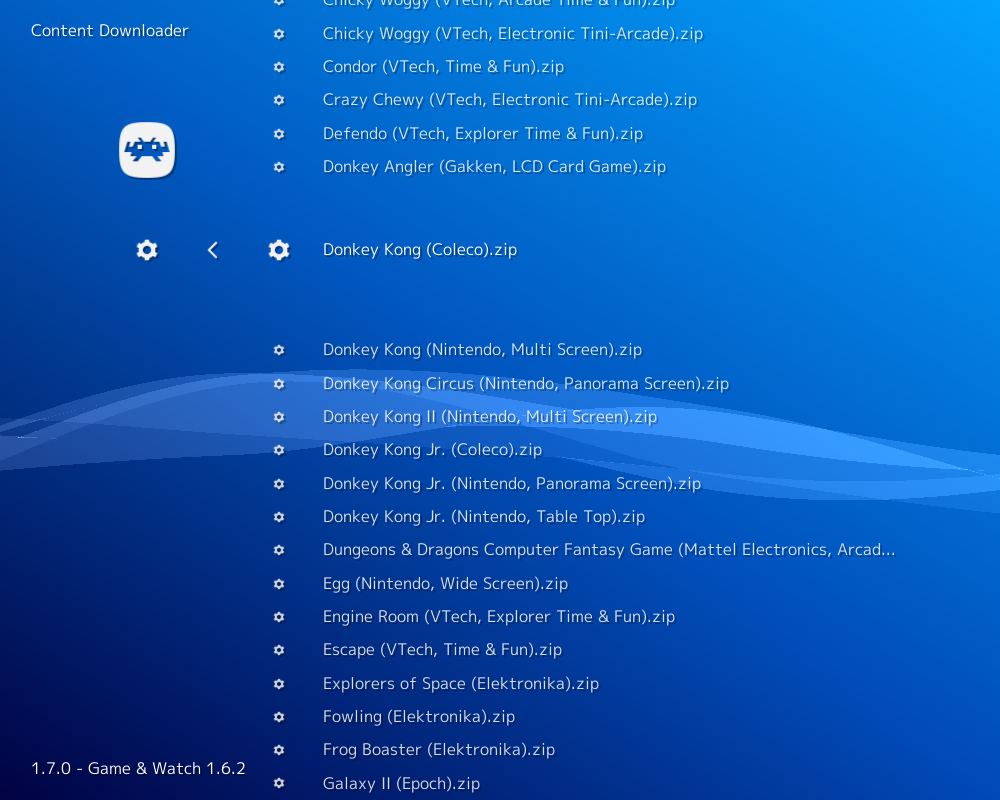The width and height of the screenshot is (1000, 800).
Task: Click the 'Content Downloader' title text
Action: point(110,31)
